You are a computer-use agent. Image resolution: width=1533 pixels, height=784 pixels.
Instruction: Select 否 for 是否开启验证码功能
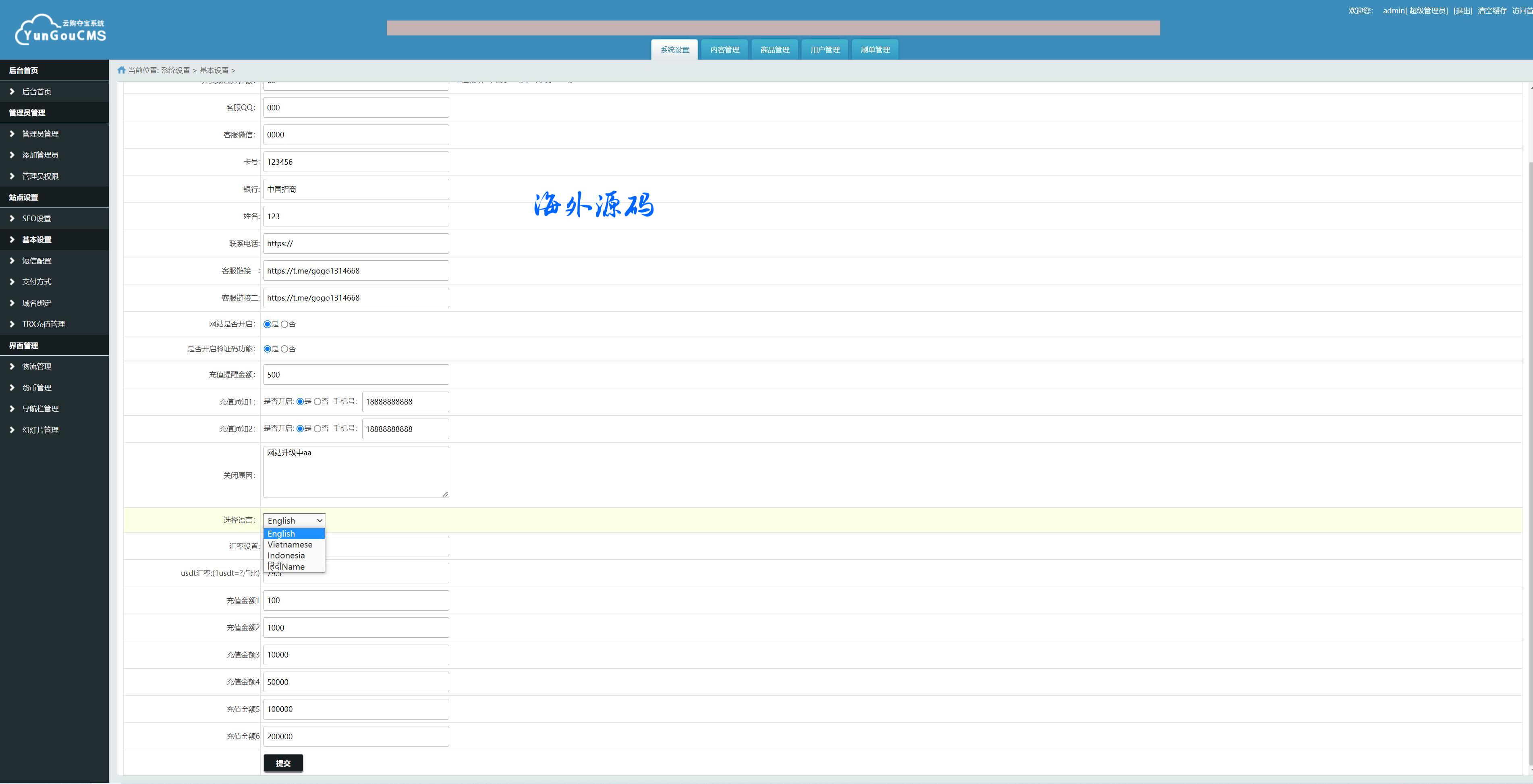284,349
